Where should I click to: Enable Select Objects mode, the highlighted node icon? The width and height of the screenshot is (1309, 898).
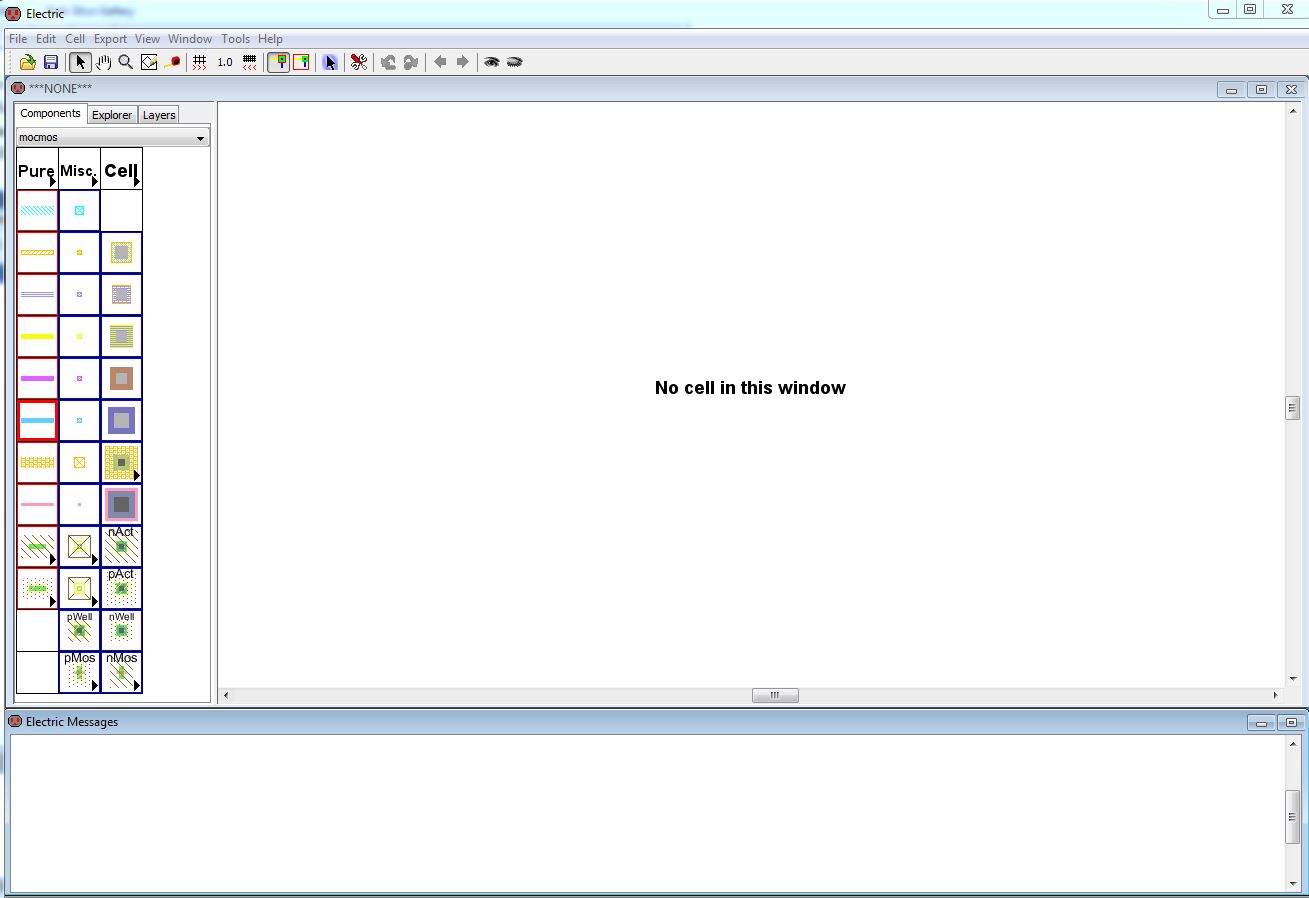279,62
